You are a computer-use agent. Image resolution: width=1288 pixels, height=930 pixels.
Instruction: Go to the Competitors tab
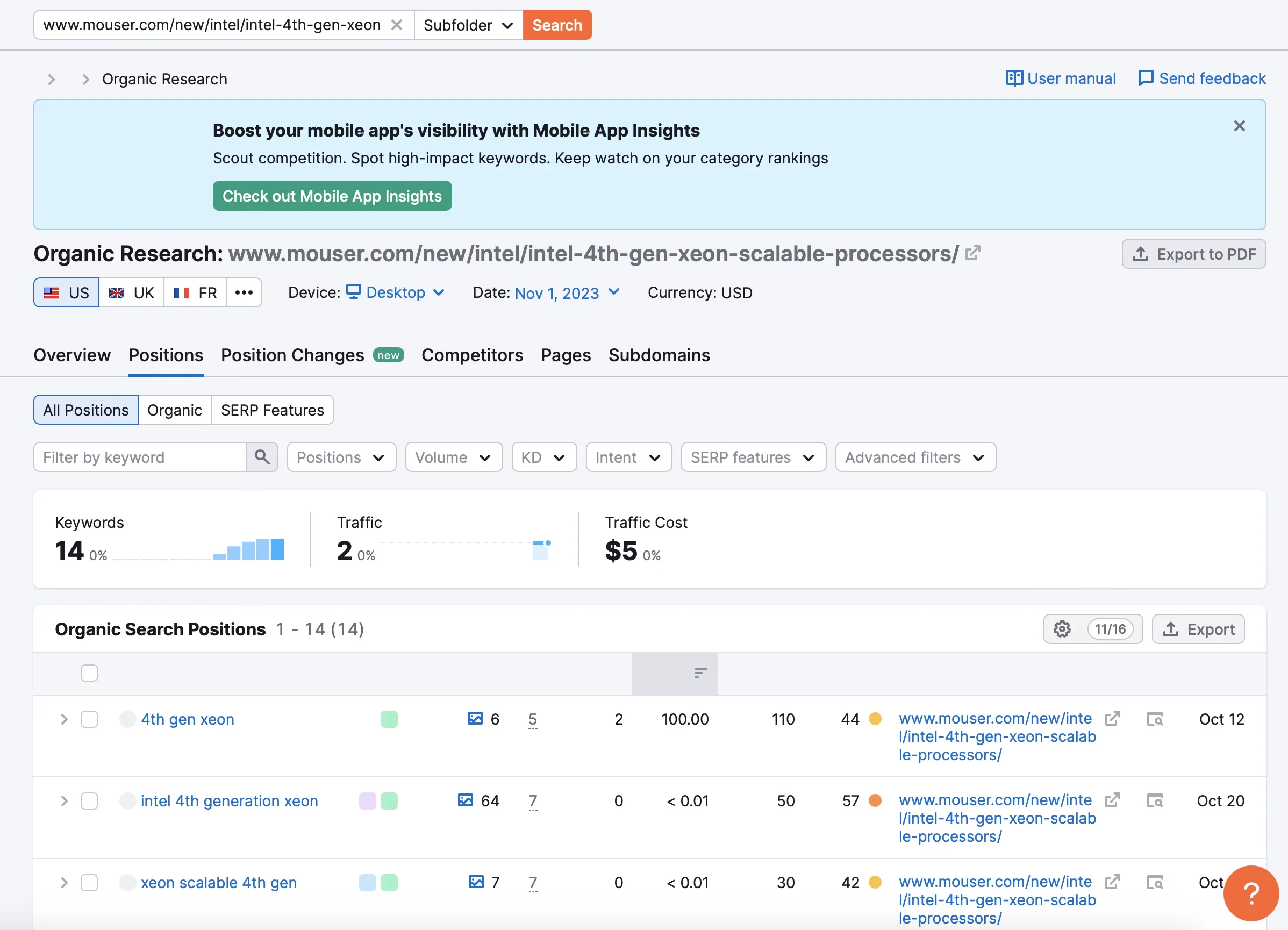(x=472, y=355)
